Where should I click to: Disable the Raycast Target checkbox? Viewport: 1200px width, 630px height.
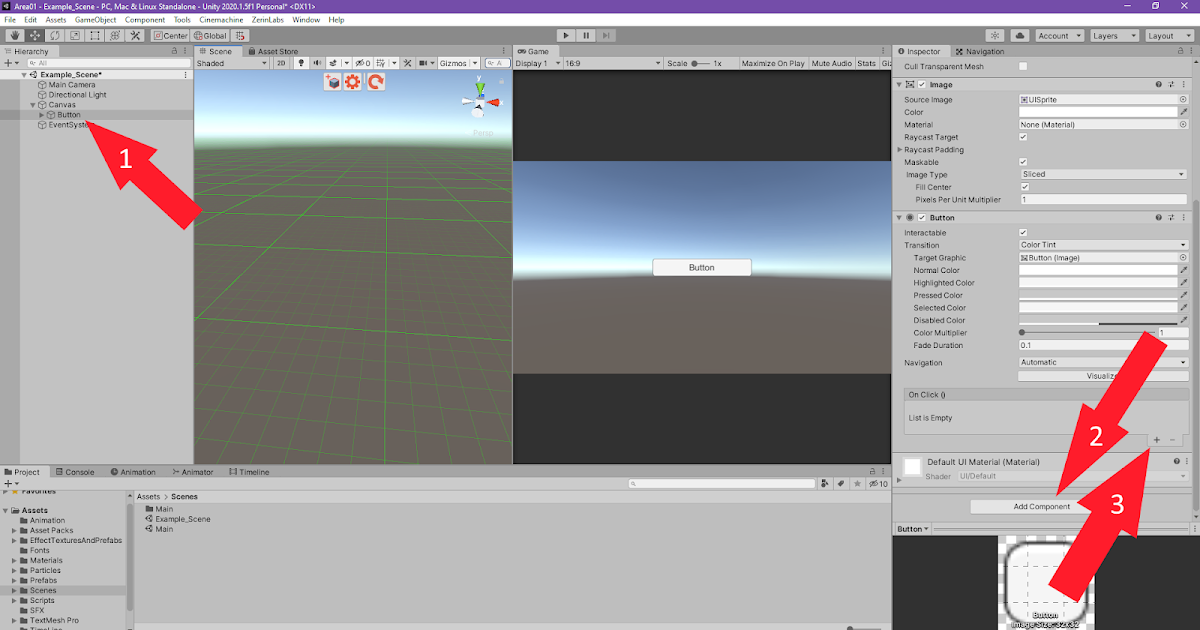(x=1022, y=137)
